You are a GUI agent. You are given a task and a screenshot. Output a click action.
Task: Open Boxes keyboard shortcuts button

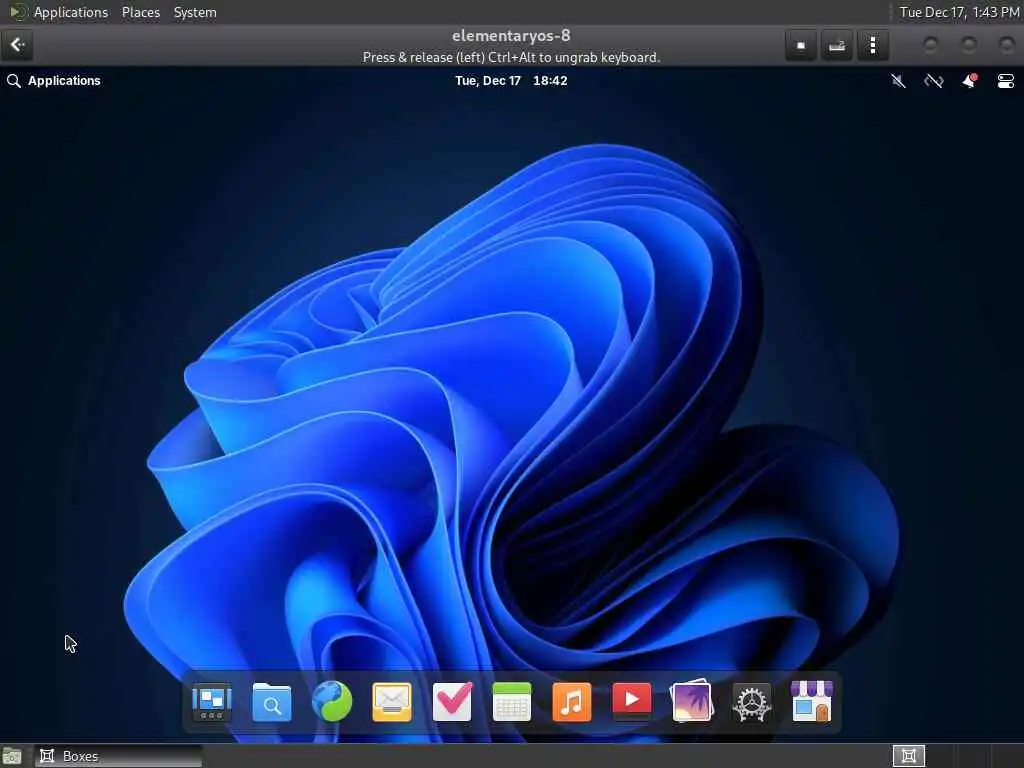click(x=837, y=45)
